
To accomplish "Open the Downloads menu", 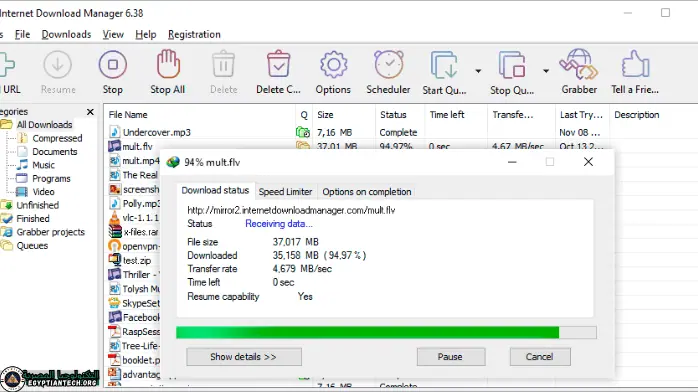I will click(66, 34).
